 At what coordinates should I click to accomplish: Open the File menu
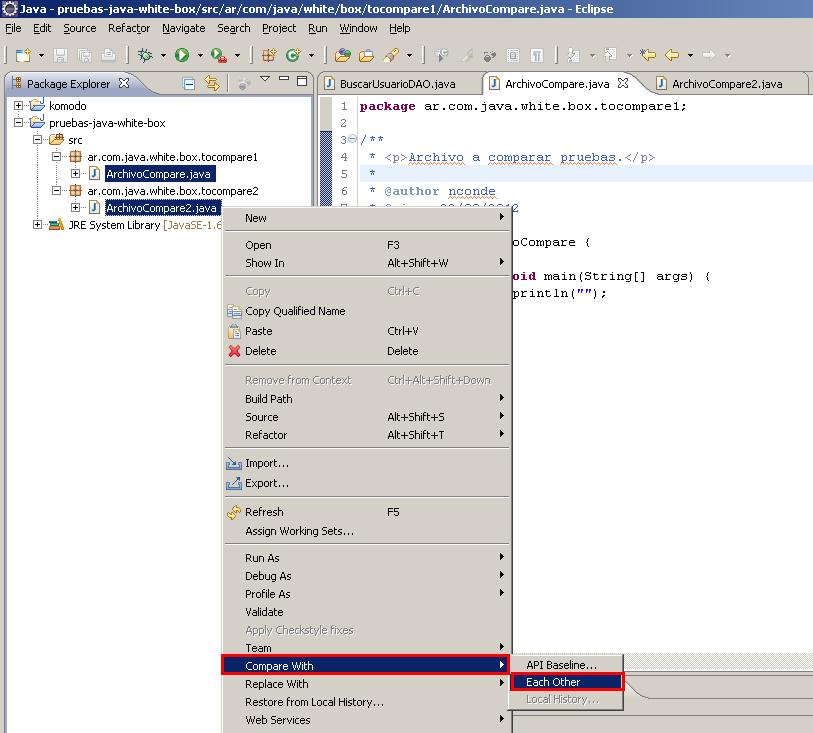click(13, 28)
